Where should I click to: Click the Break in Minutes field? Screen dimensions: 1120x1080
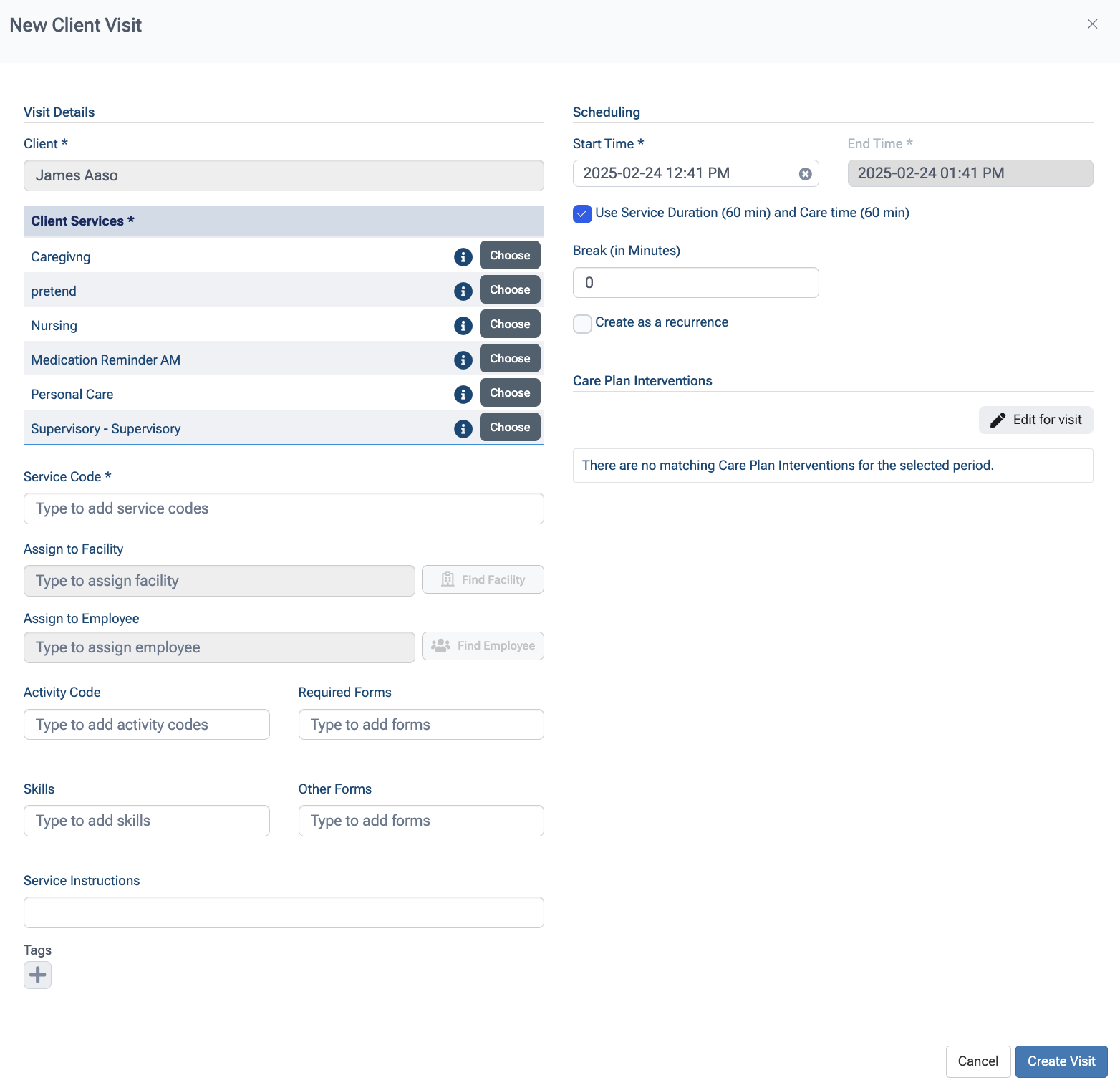coord(695,283)
